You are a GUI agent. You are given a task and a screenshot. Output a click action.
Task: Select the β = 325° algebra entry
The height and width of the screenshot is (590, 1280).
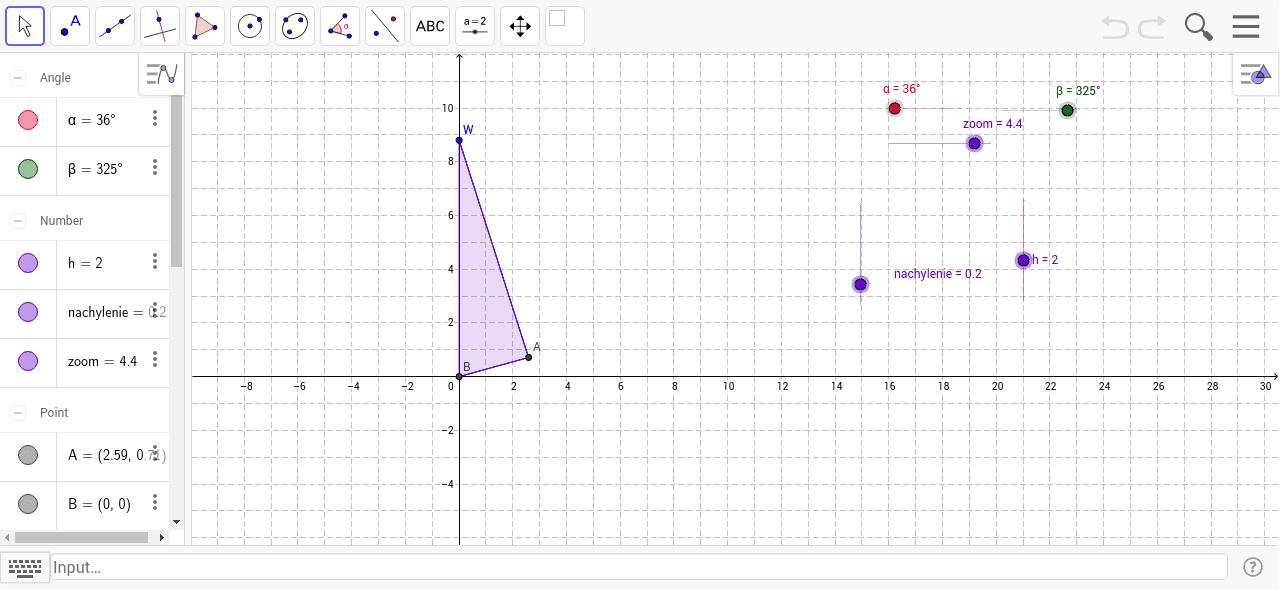coord(95,169)
